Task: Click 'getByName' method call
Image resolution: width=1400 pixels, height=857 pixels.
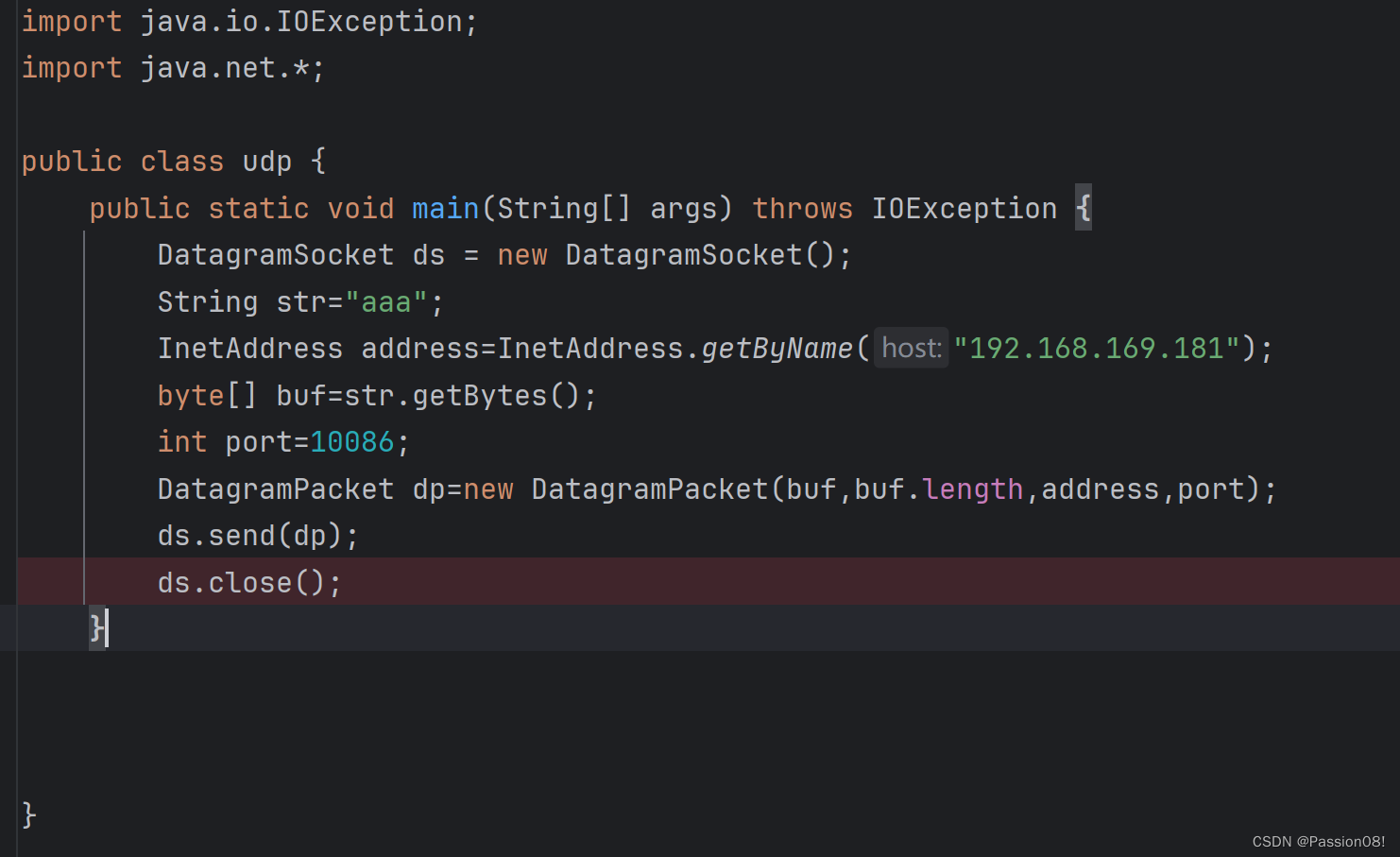Action: (777, 349)
